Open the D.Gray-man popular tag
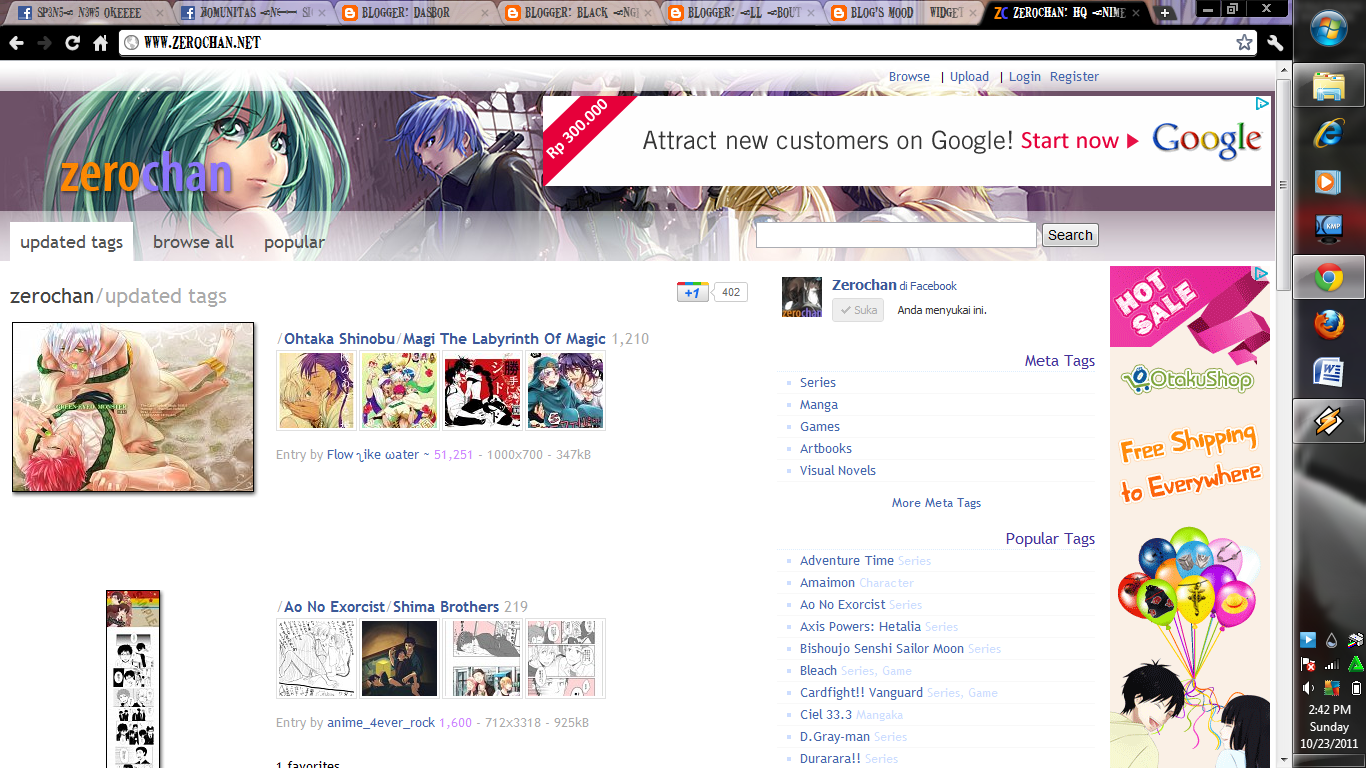The image size is (1366, 768). (835, 737)
